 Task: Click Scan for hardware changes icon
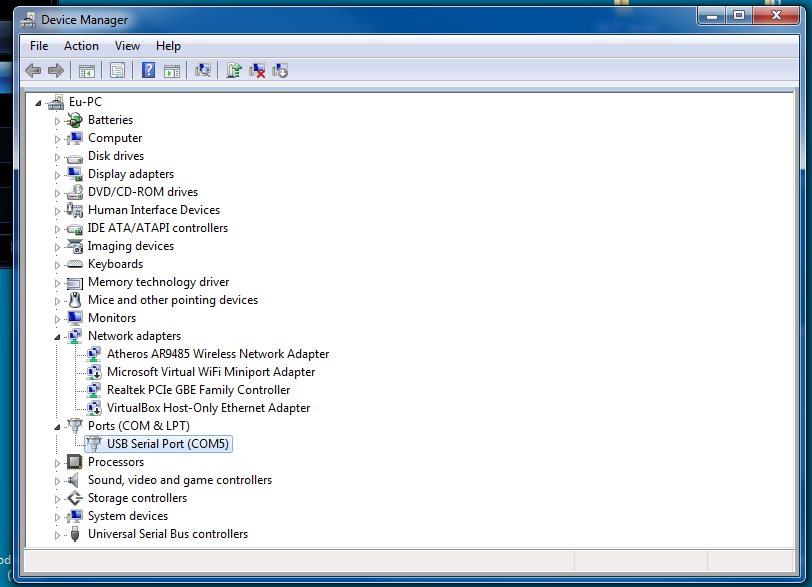pyautogui.click(x=202, y=70)
